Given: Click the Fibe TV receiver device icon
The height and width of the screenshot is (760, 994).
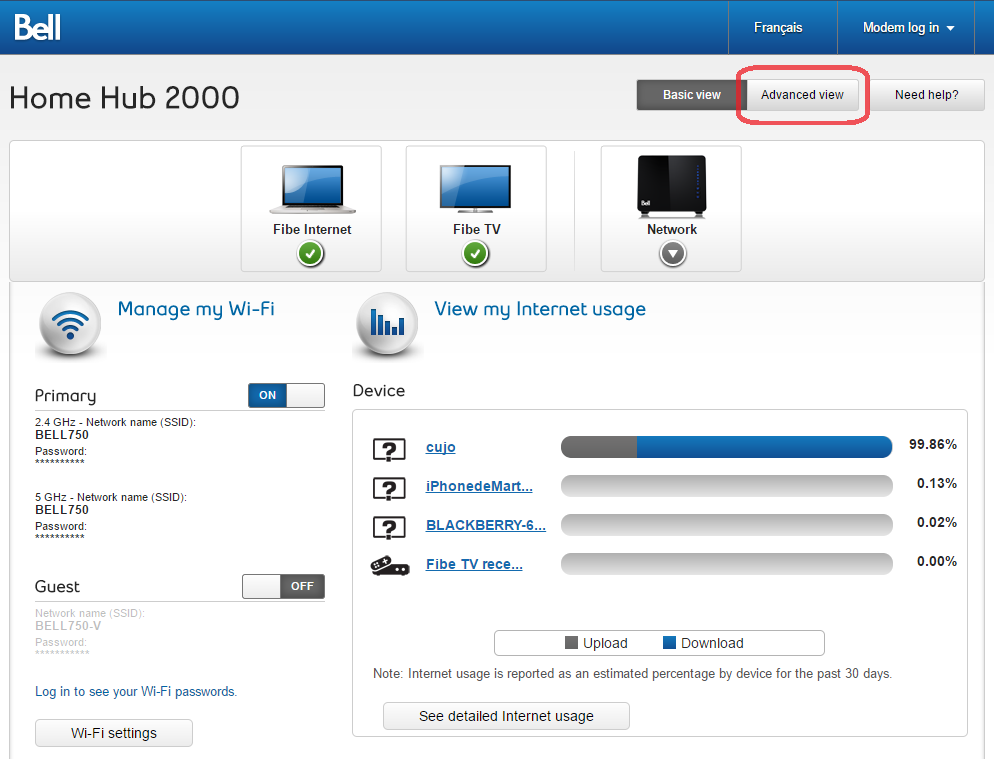Looking at the screenshot, I should click(390, 565).
